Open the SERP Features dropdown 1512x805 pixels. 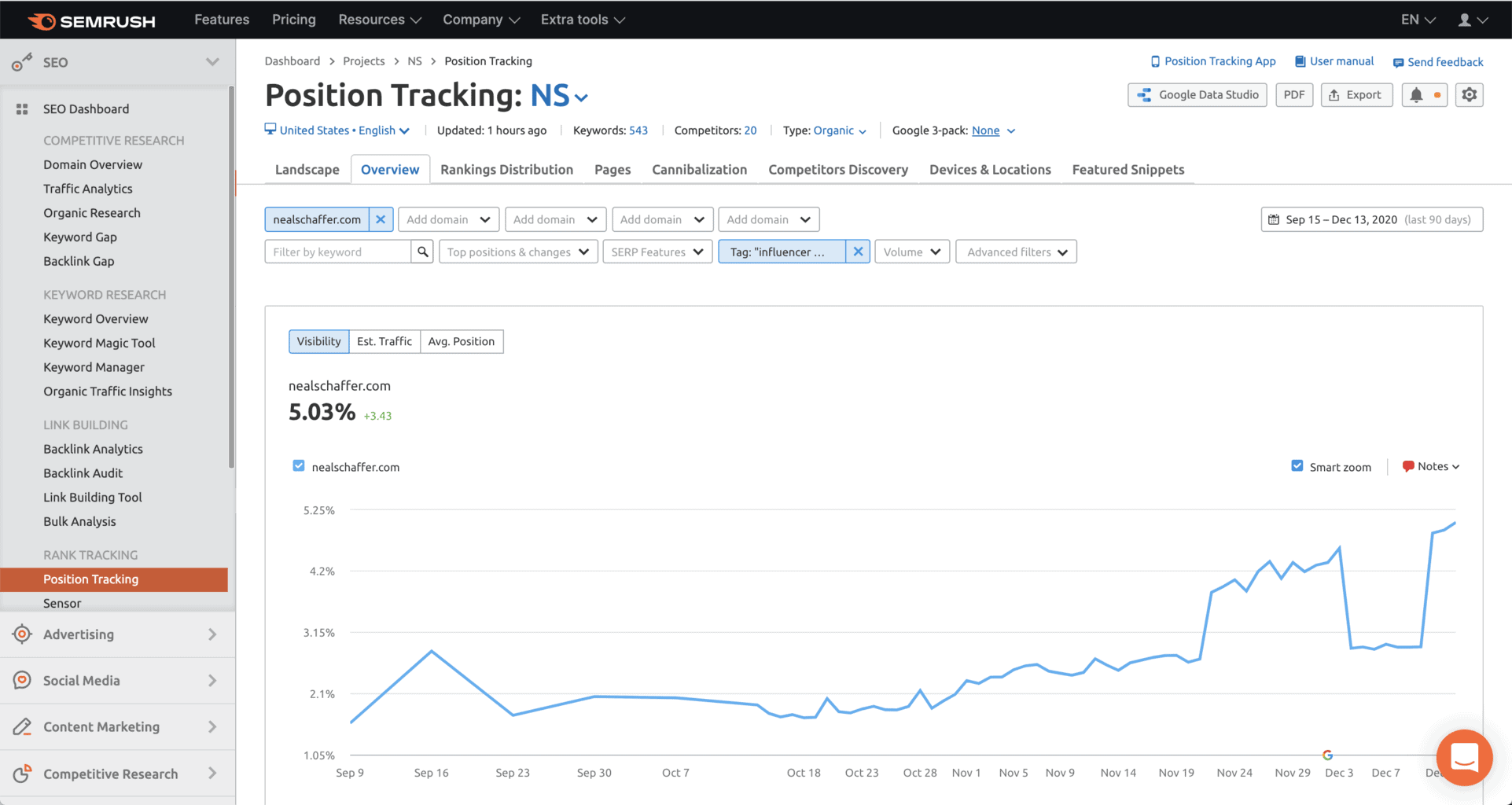click(x=657, y=252)
